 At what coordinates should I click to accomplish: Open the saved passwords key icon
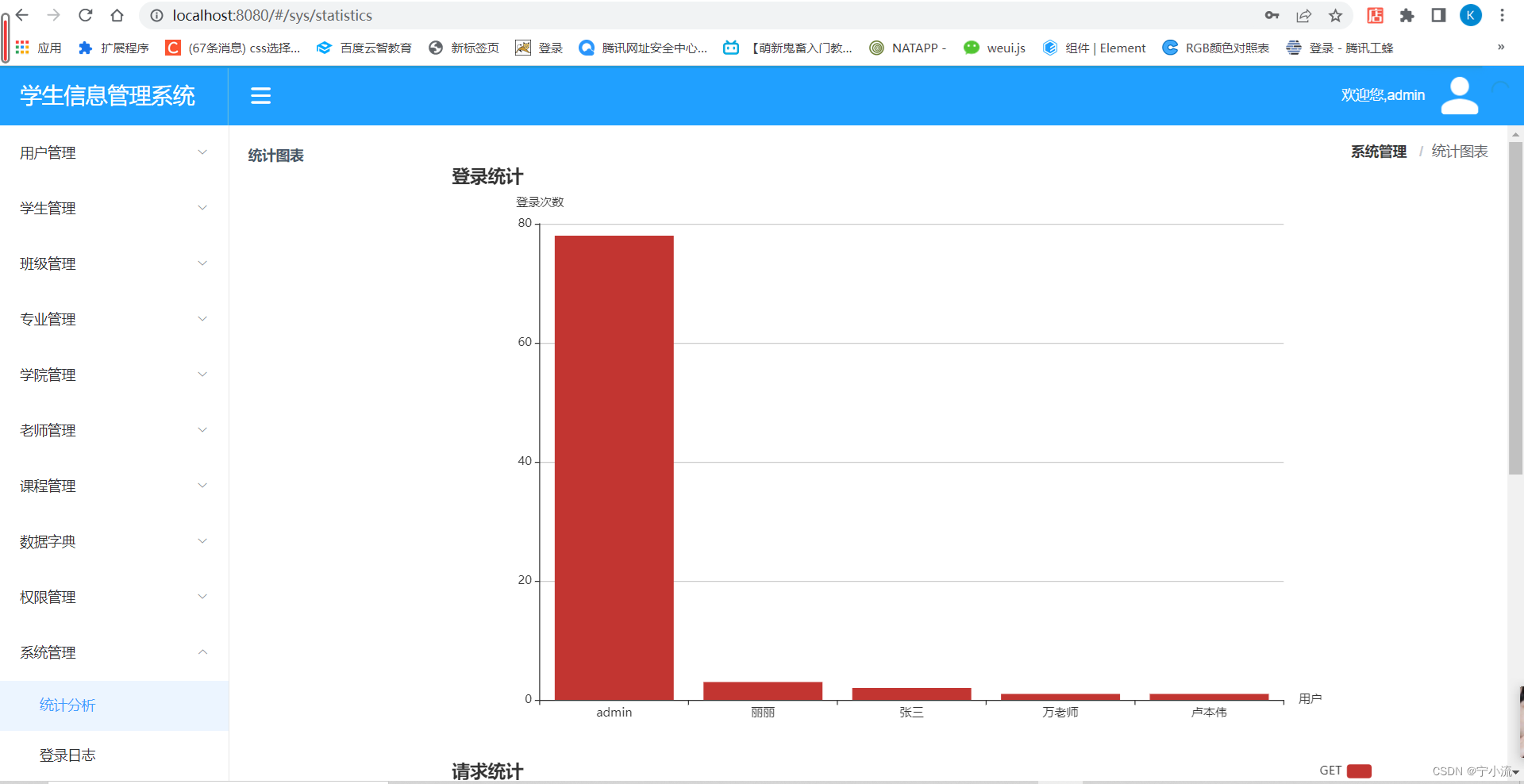click(x=1272, y=15)
